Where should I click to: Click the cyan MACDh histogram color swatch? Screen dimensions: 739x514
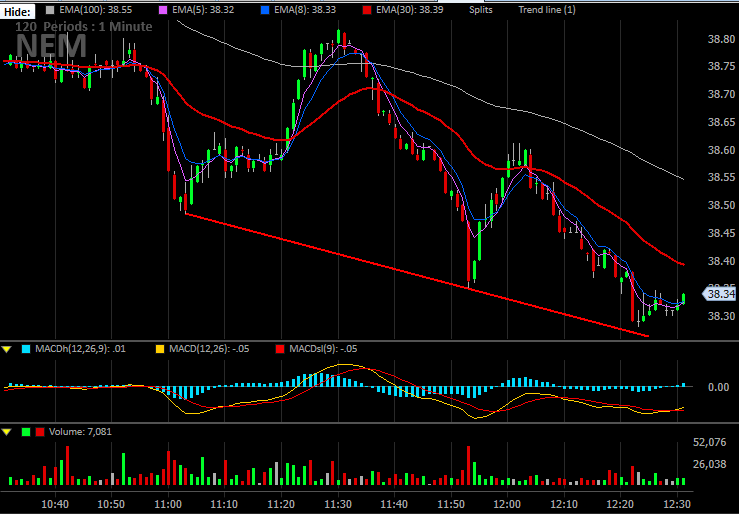click(26, 349)
